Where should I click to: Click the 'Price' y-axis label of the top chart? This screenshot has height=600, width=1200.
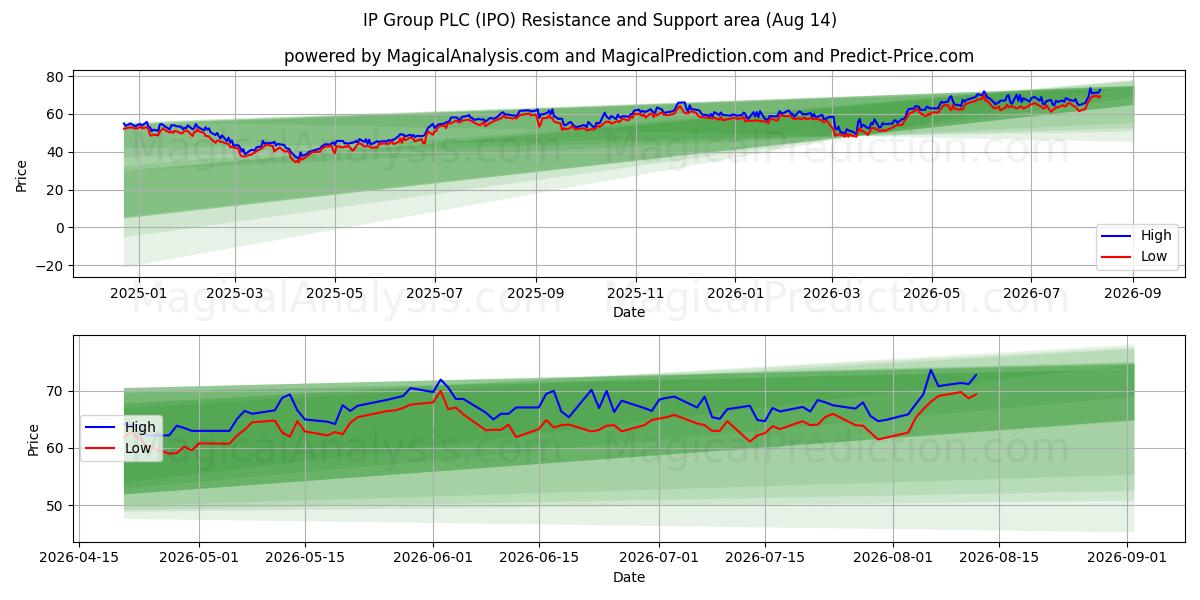tap(22, 175)
